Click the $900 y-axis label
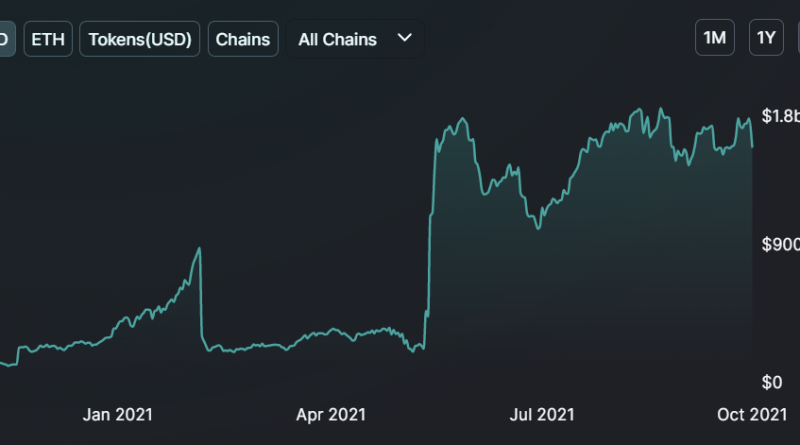This screenshot has width=800, height=445. [x=780, y=245]
